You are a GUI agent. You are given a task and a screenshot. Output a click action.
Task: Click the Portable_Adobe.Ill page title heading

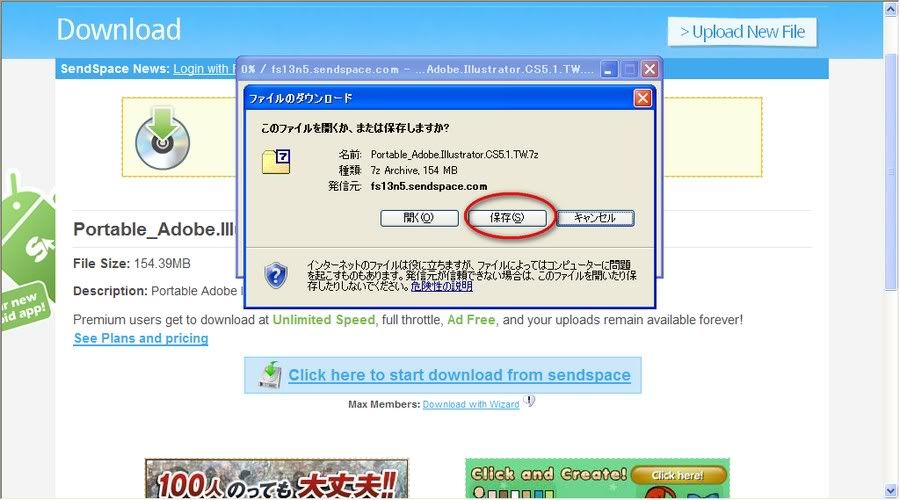click(155, 229)
